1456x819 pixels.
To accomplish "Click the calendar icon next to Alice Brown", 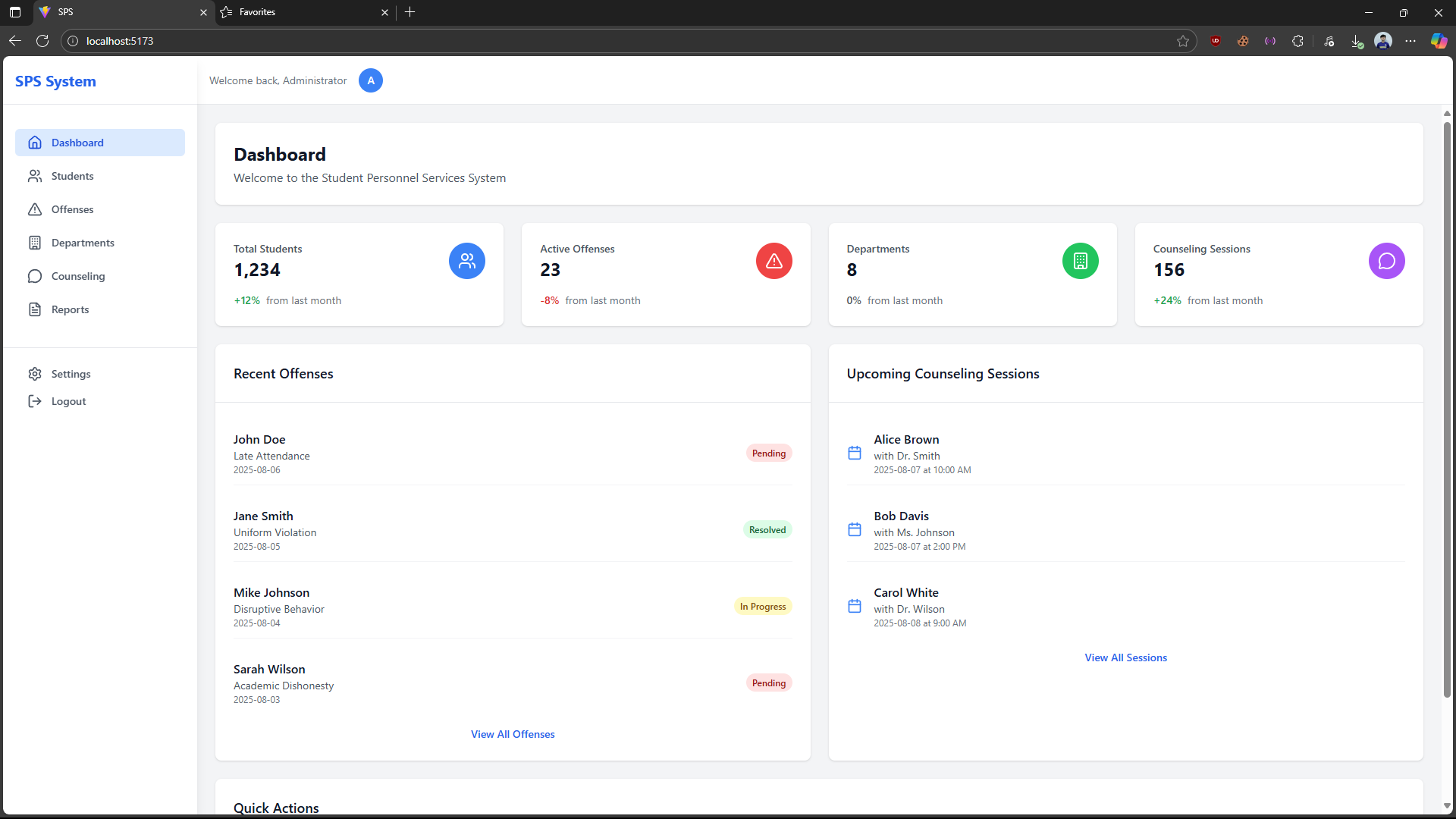I will click(854, 453).
